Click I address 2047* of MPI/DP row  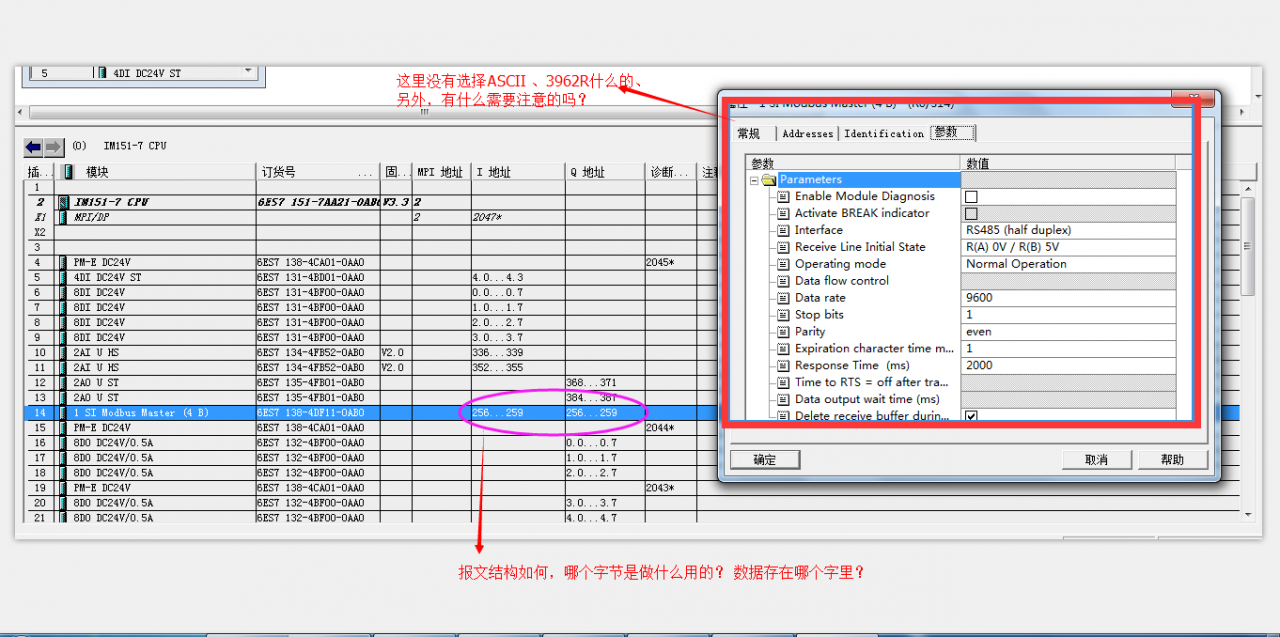point(487,217)
